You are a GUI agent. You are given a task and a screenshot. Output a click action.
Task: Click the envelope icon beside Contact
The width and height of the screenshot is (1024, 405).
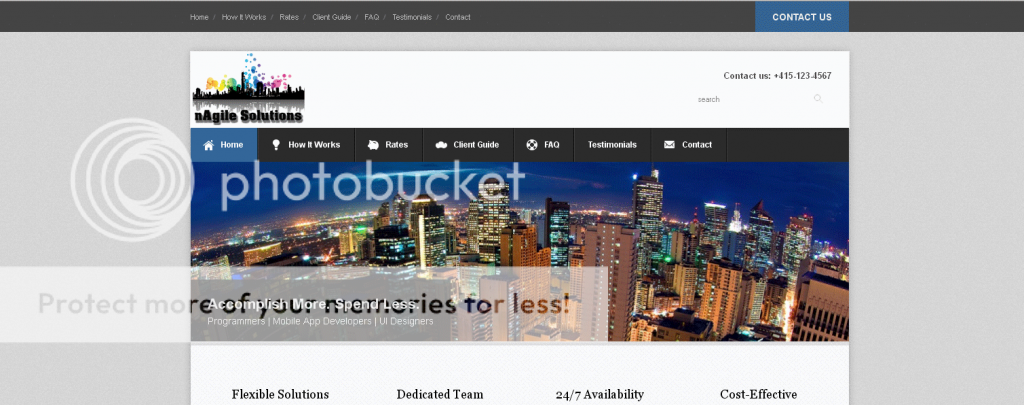click(669, 145)
